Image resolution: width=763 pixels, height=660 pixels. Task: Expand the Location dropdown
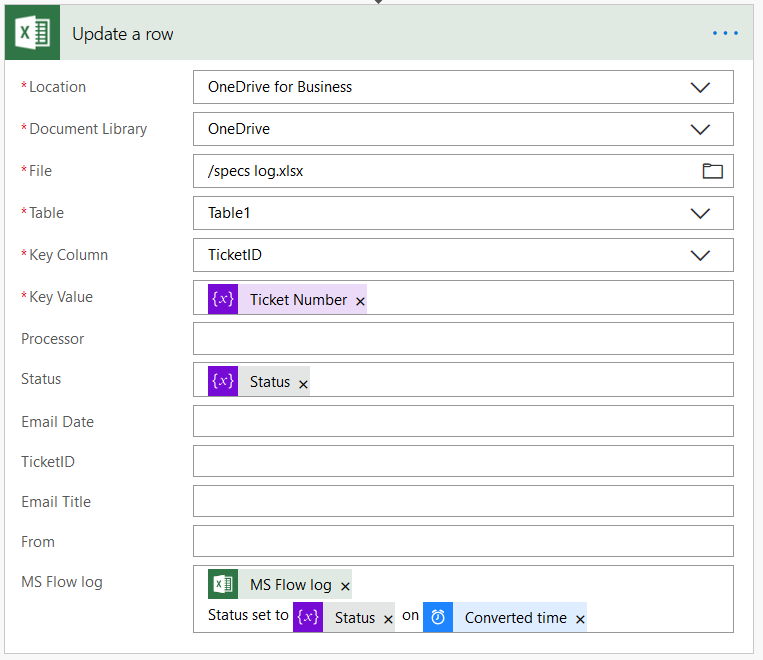700,87
